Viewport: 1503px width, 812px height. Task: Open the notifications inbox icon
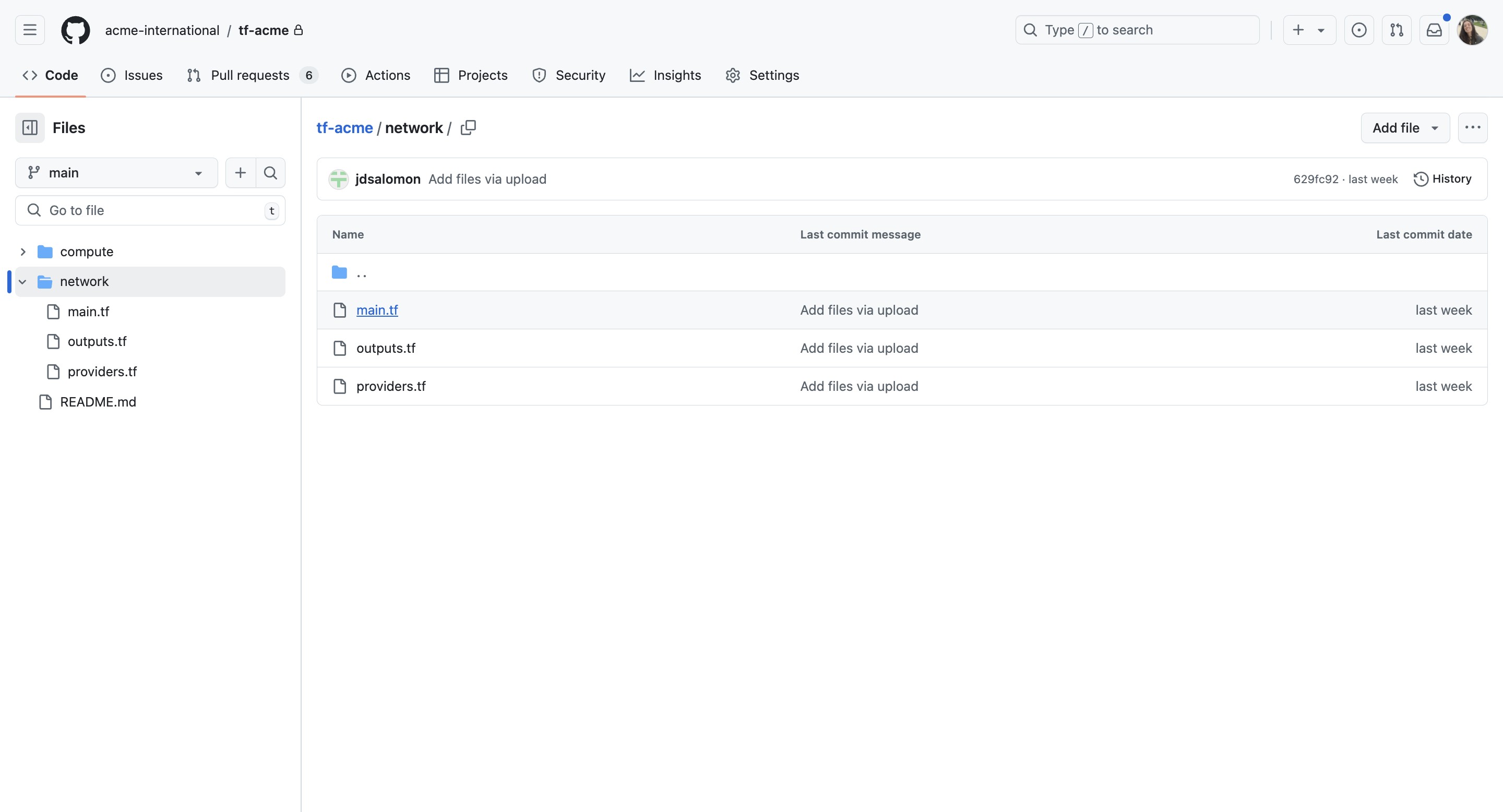(x=1434, y=30)
